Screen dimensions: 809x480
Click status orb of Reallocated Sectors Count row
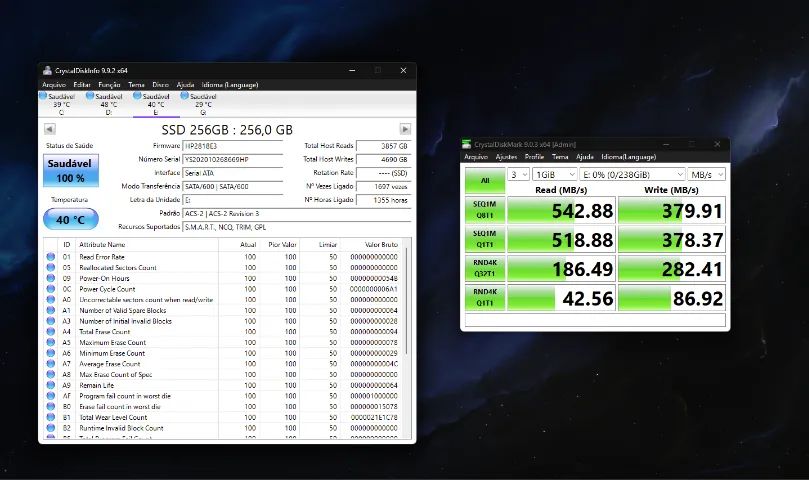tap(51, 267)
